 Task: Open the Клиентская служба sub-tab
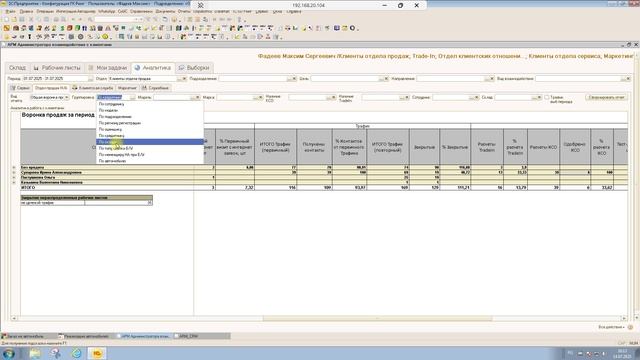pos(92,88)
